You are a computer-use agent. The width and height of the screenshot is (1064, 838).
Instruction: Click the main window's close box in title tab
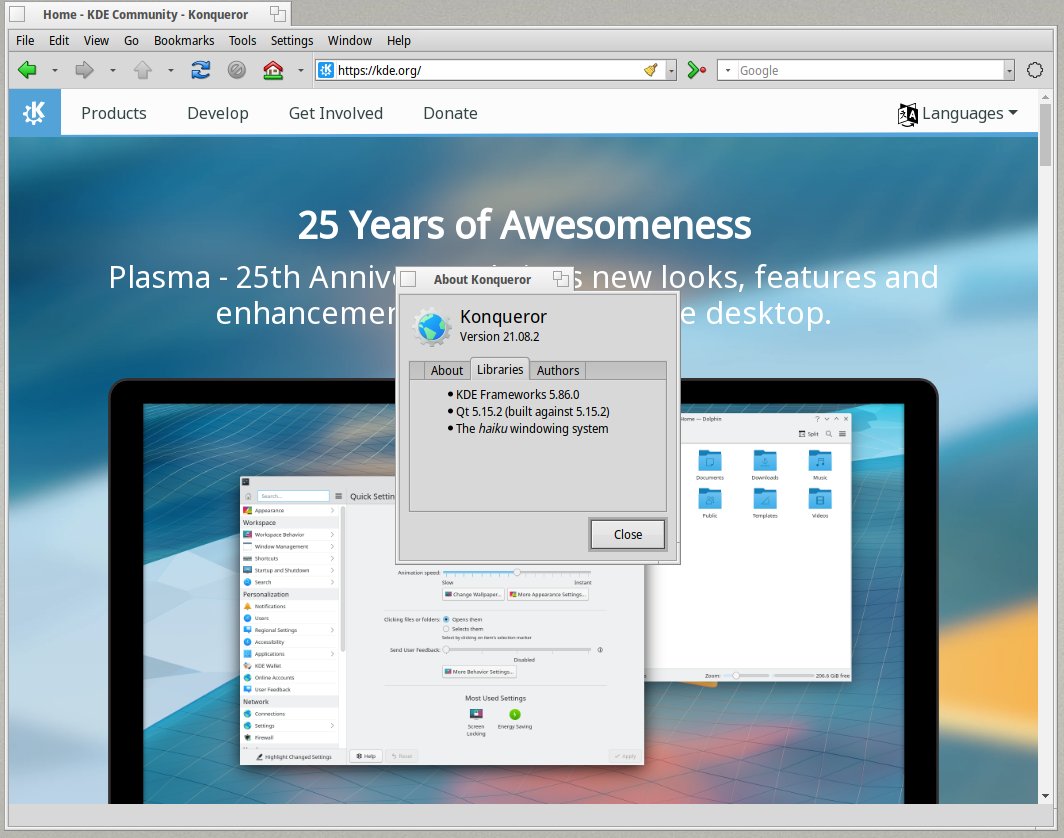pos(17,14)
